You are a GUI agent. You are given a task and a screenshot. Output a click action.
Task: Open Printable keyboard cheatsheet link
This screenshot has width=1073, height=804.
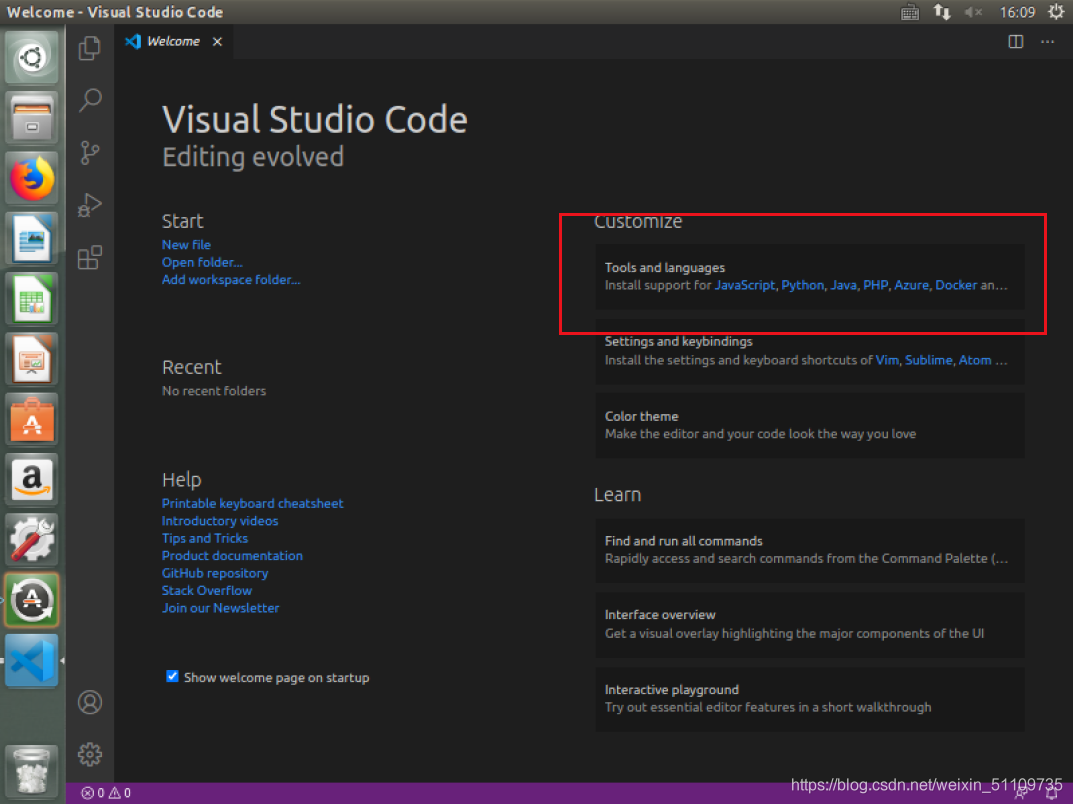tap(253, 504)
